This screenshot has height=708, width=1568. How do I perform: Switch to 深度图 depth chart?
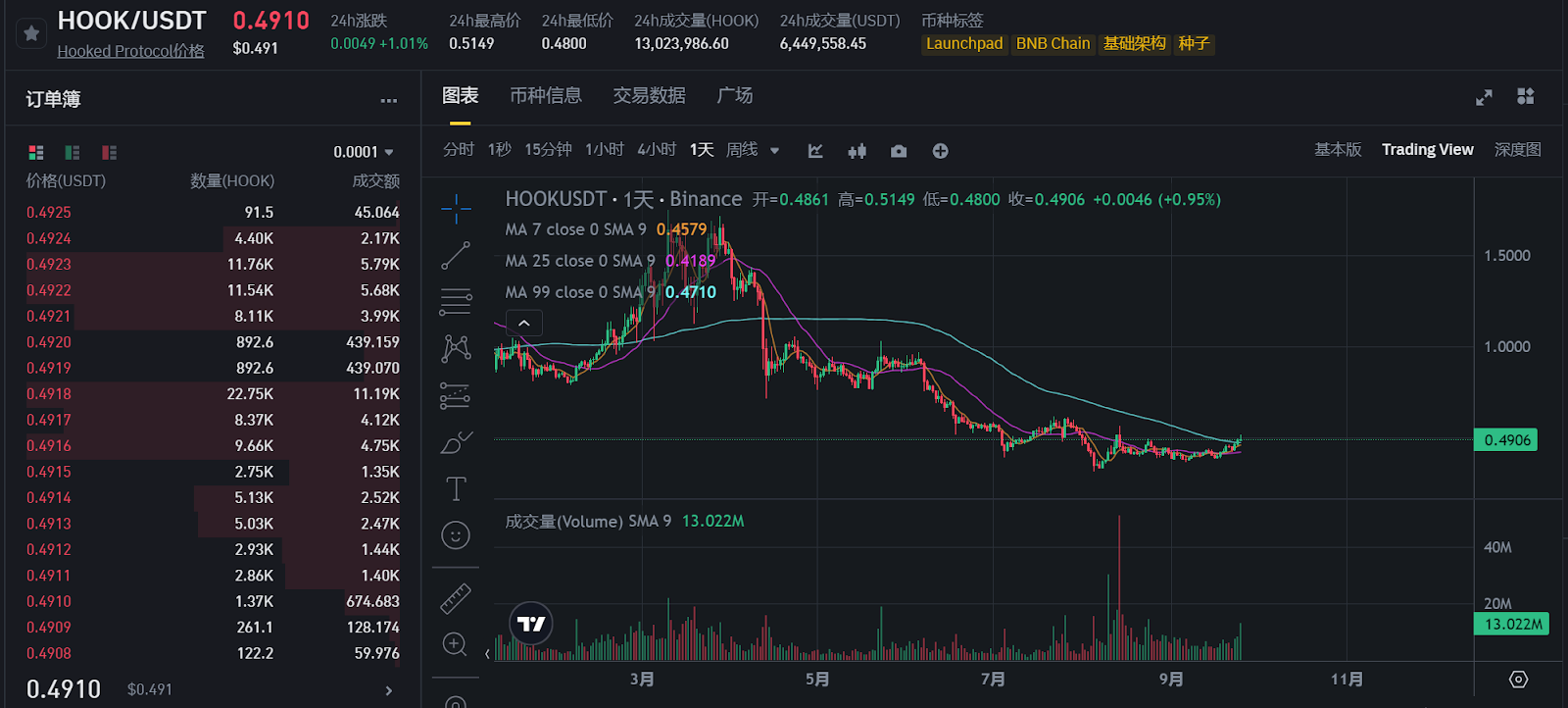pos(1517,149)
